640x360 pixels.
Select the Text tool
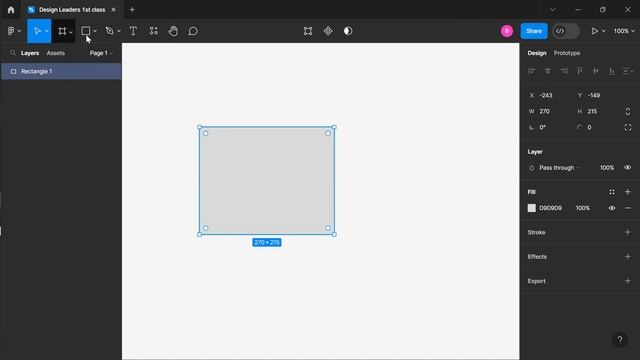point(133,31)
